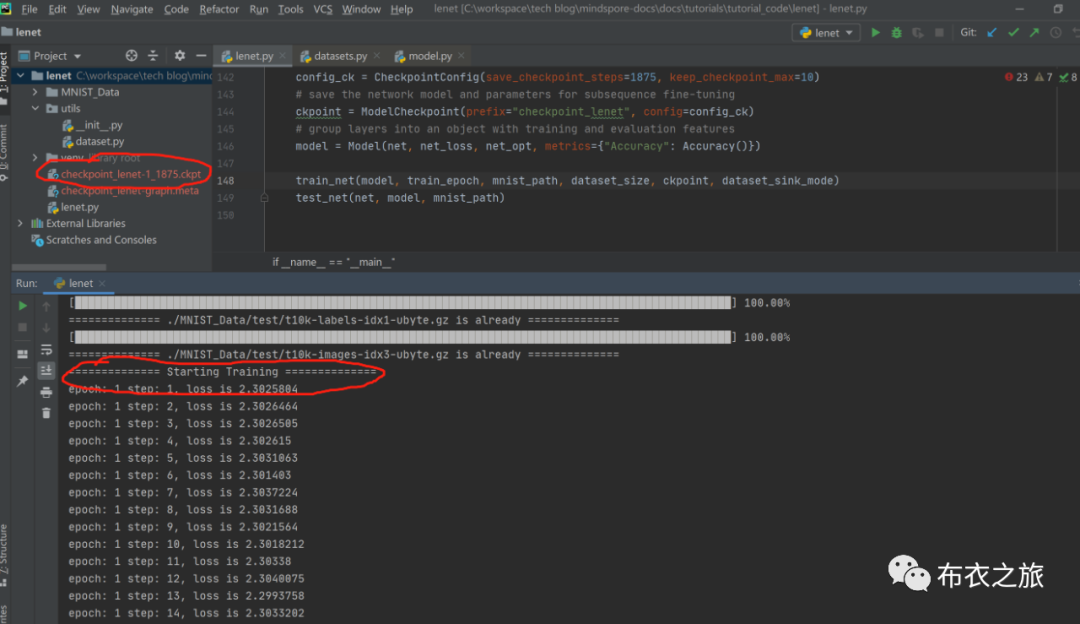The image size is (1080, 624).
Task: Select checkpoint_lenet-1_1875.ckpt file
Action: tap(130, 174)
